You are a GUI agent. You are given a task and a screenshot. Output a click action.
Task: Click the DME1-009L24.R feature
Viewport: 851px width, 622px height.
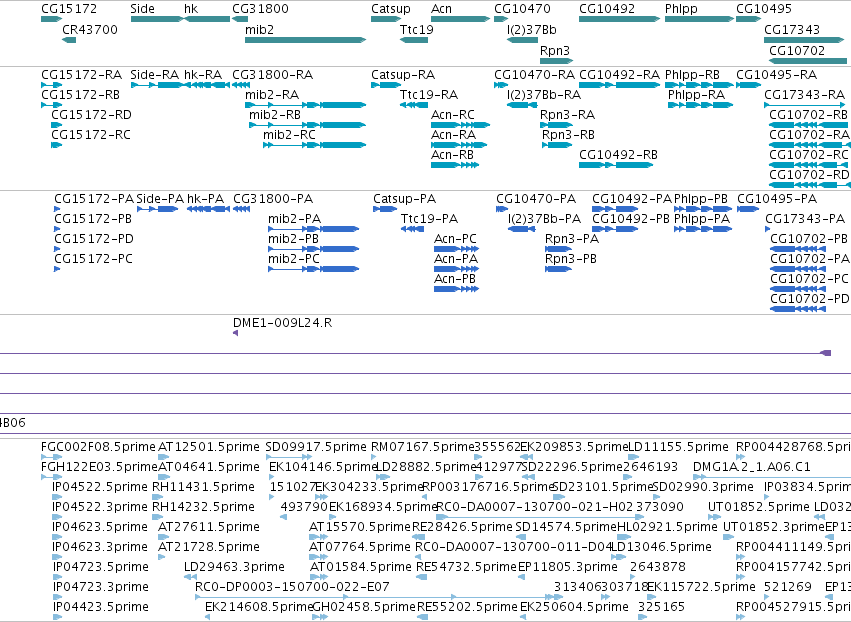pos(236,333)
